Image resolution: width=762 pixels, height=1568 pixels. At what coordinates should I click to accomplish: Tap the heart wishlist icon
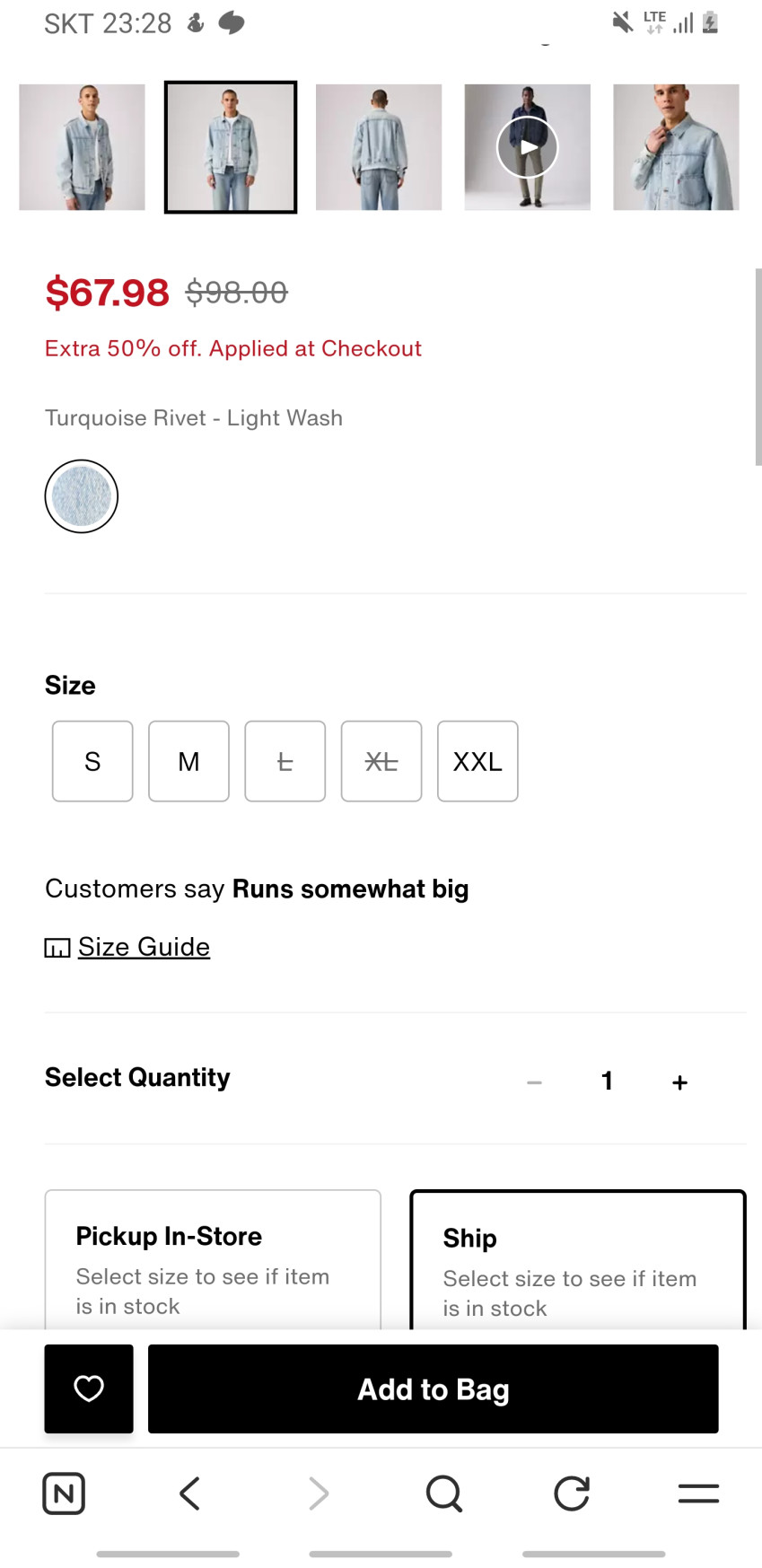point(89,1388)
